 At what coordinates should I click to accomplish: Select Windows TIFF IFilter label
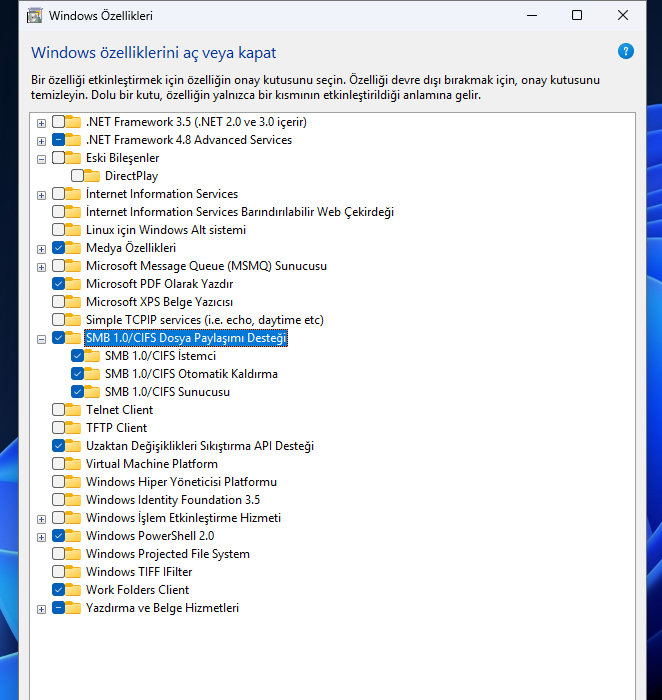click(139, 571)
